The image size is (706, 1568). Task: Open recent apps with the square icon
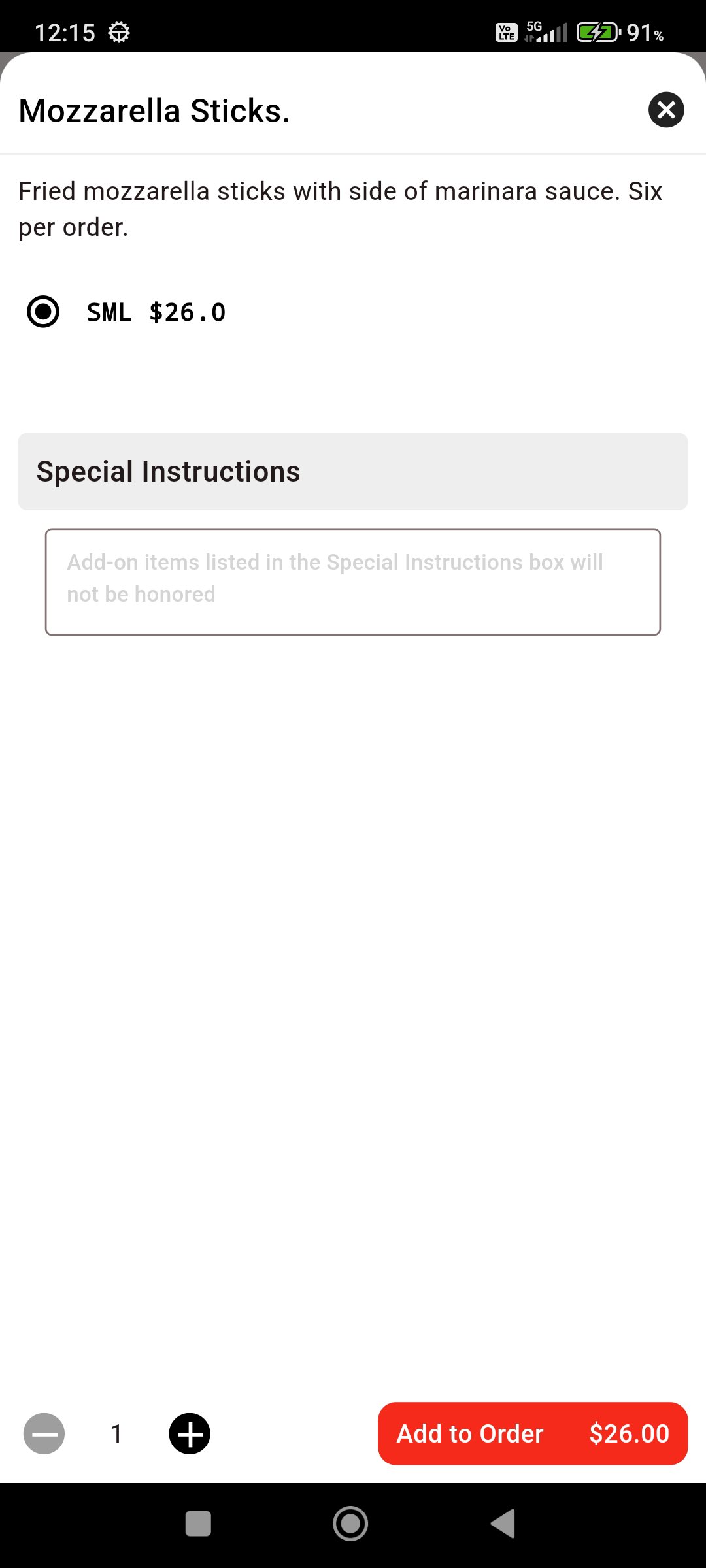point(198,1524)
